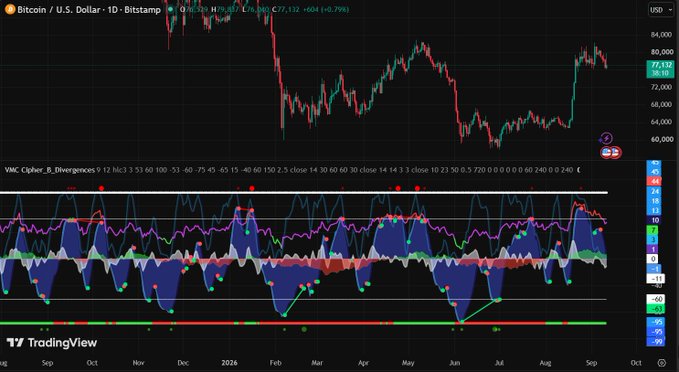Click the Jul label on time axis
Image resolution: width=679 pixels, height=372 pixels.
pyautogui.click(x=499, y=363)
